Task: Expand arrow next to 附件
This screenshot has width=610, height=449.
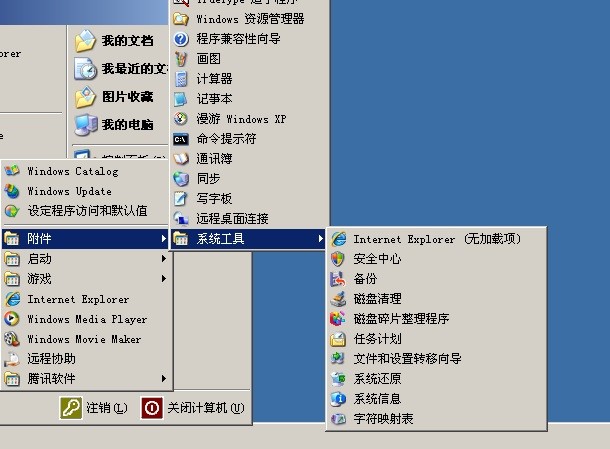Action: 164,239
